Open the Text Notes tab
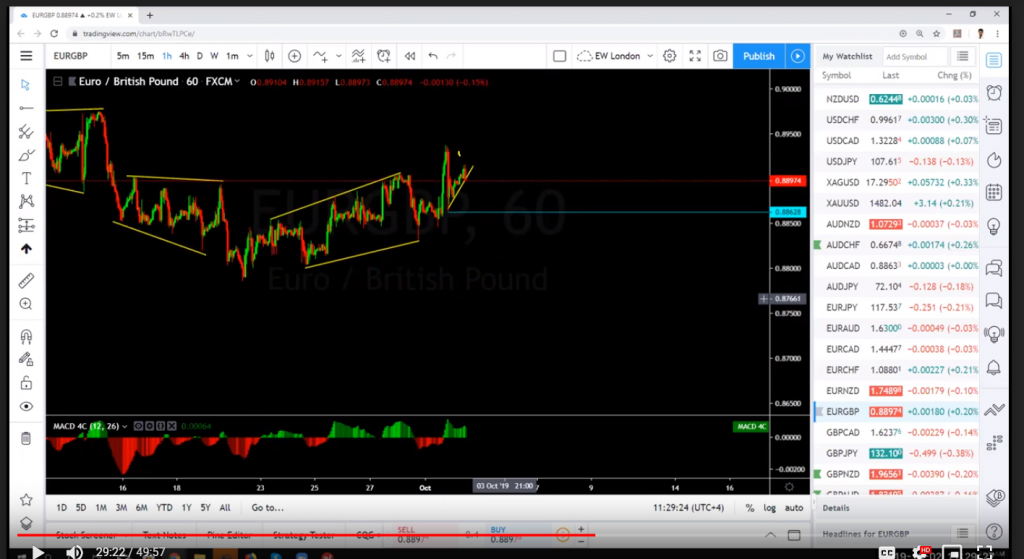 (164, 535)
